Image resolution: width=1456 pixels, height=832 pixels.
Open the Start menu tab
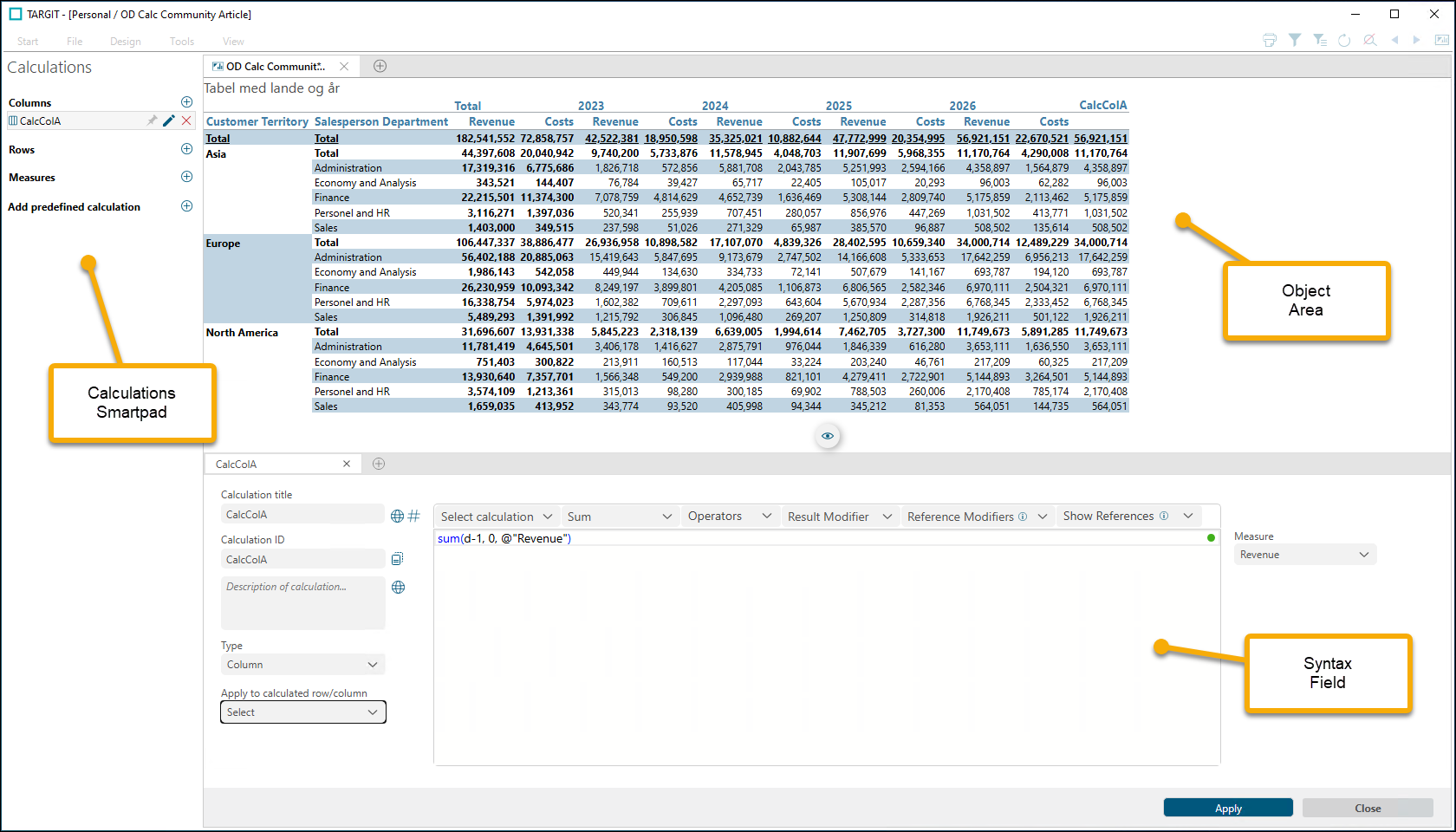[x=28, y=42]
